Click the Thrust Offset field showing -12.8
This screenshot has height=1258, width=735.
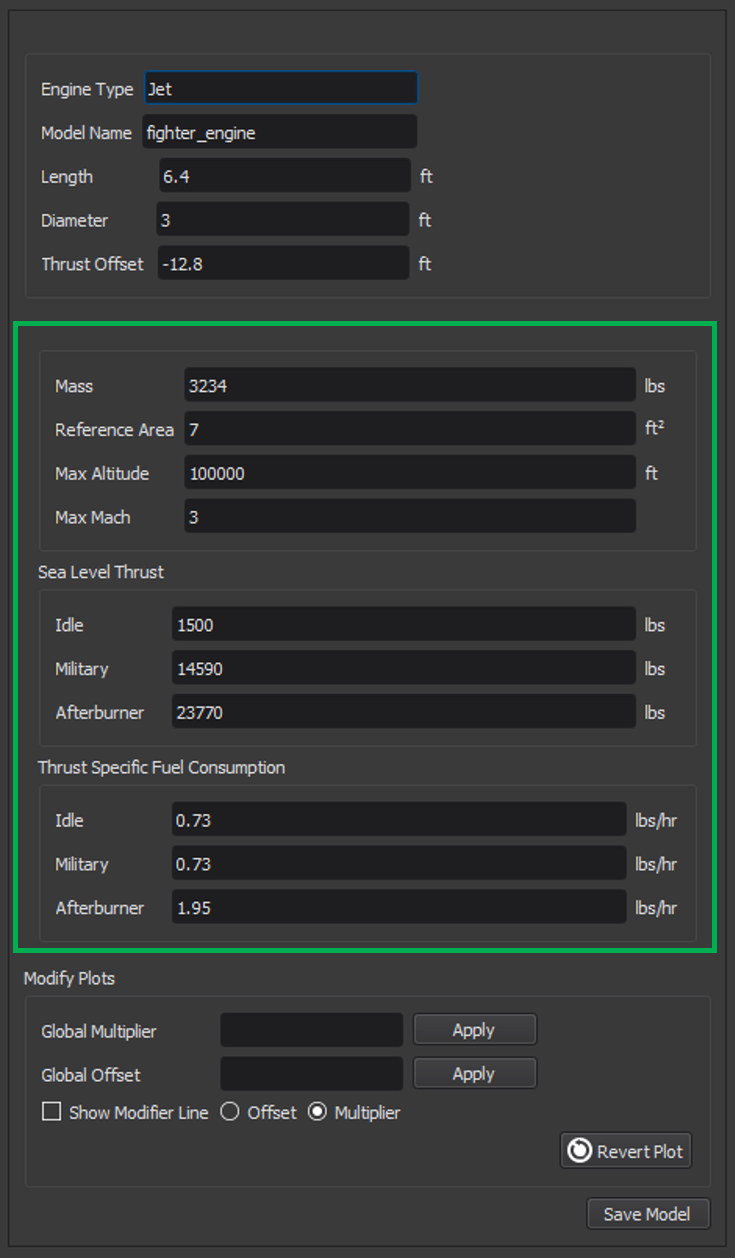click(284, 264)
